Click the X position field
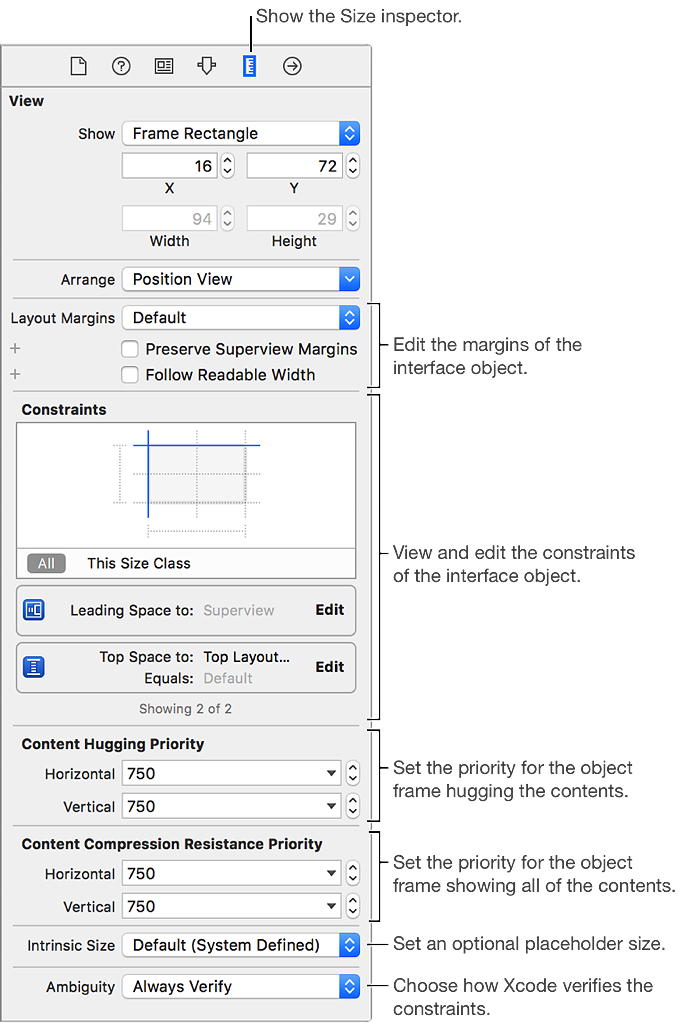The image size is (685, 1024). point(169,166)
